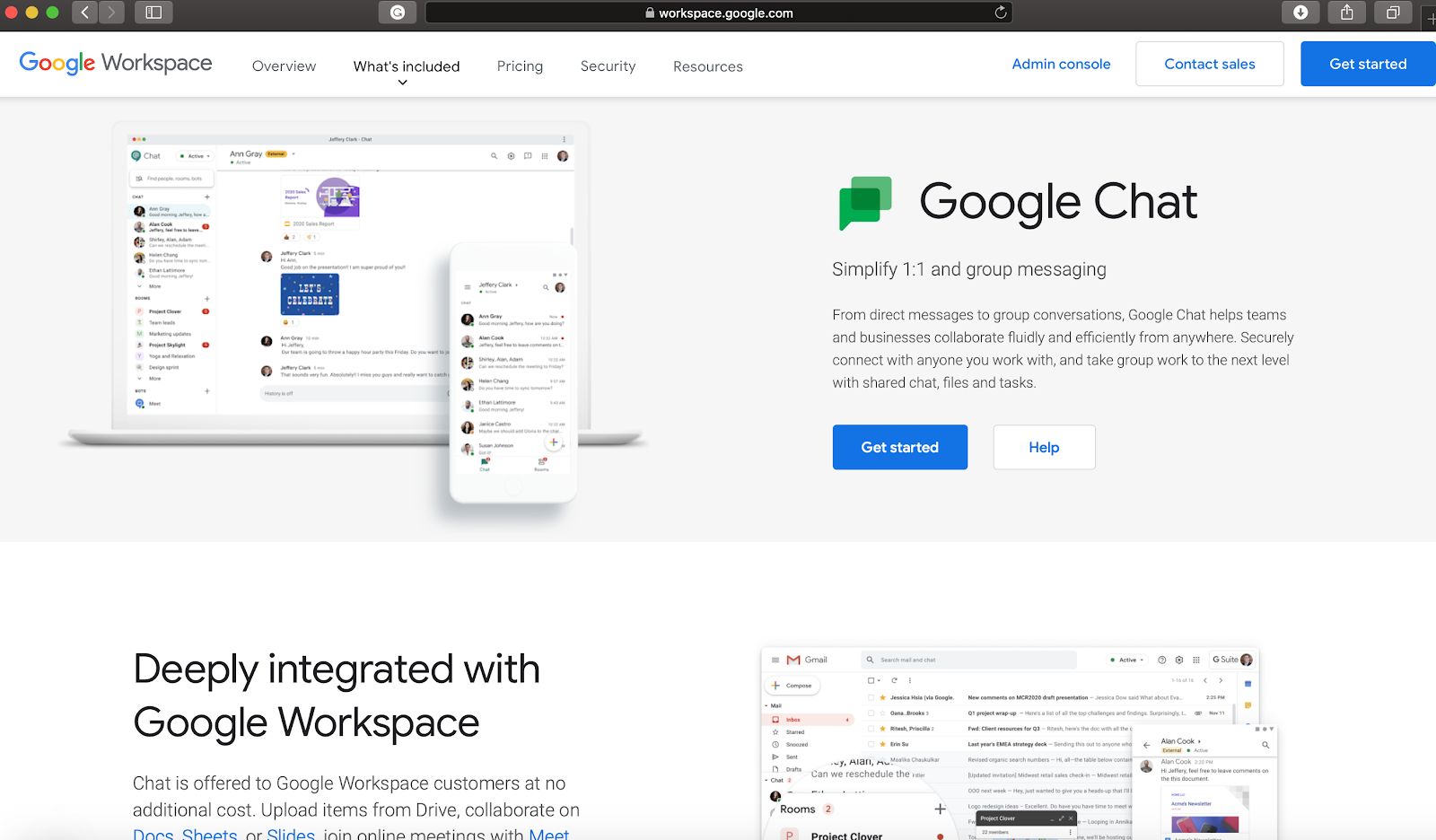Viewport: 1436px width, 840px height.
Task: Click the Contact sales button
Action: (1210, 64)
